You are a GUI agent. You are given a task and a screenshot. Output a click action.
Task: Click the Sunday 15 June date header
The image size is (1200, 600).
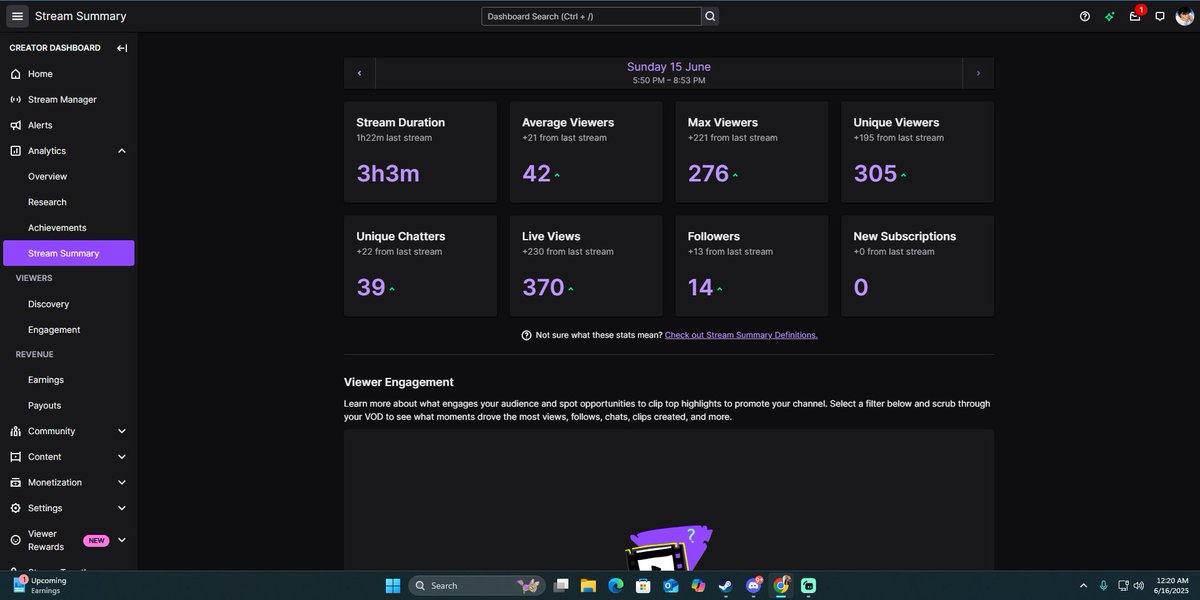669,67
